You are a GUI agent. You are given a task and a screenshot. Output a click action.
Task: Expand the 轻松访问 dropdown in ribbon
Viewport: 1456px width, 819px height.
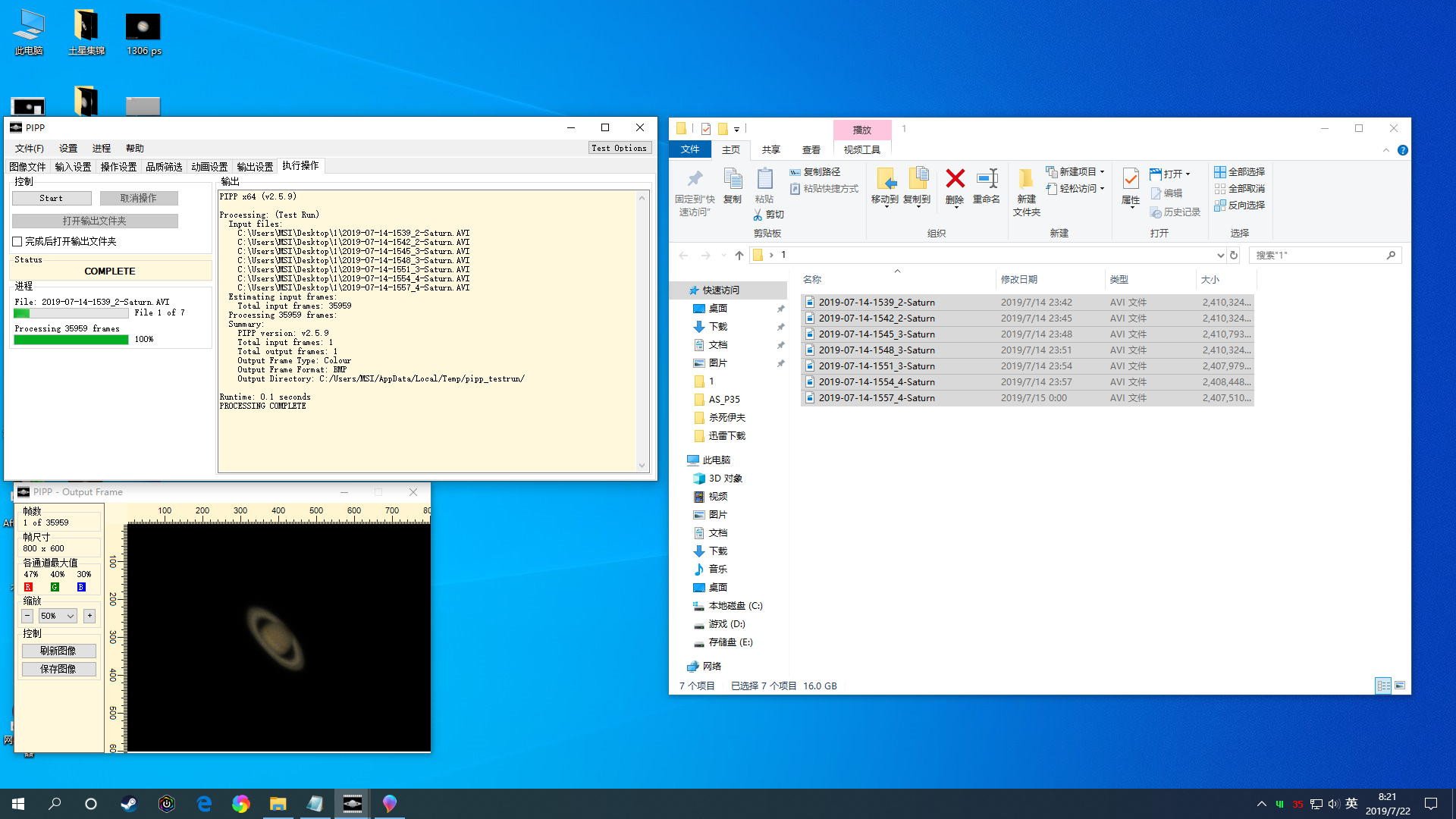point(1102,189)
